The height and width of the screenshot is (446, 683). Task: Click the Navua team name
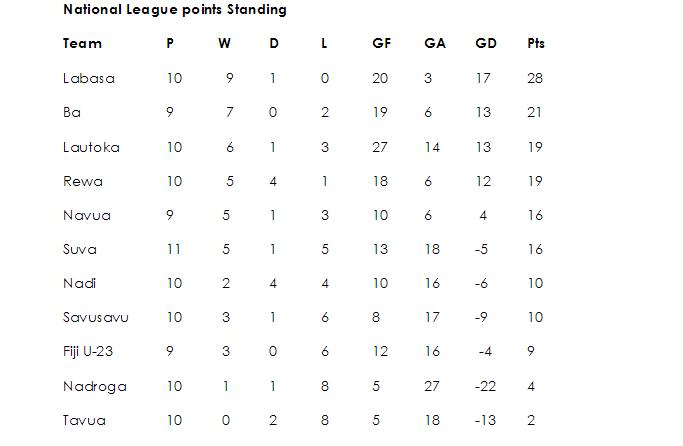(87, 215)
